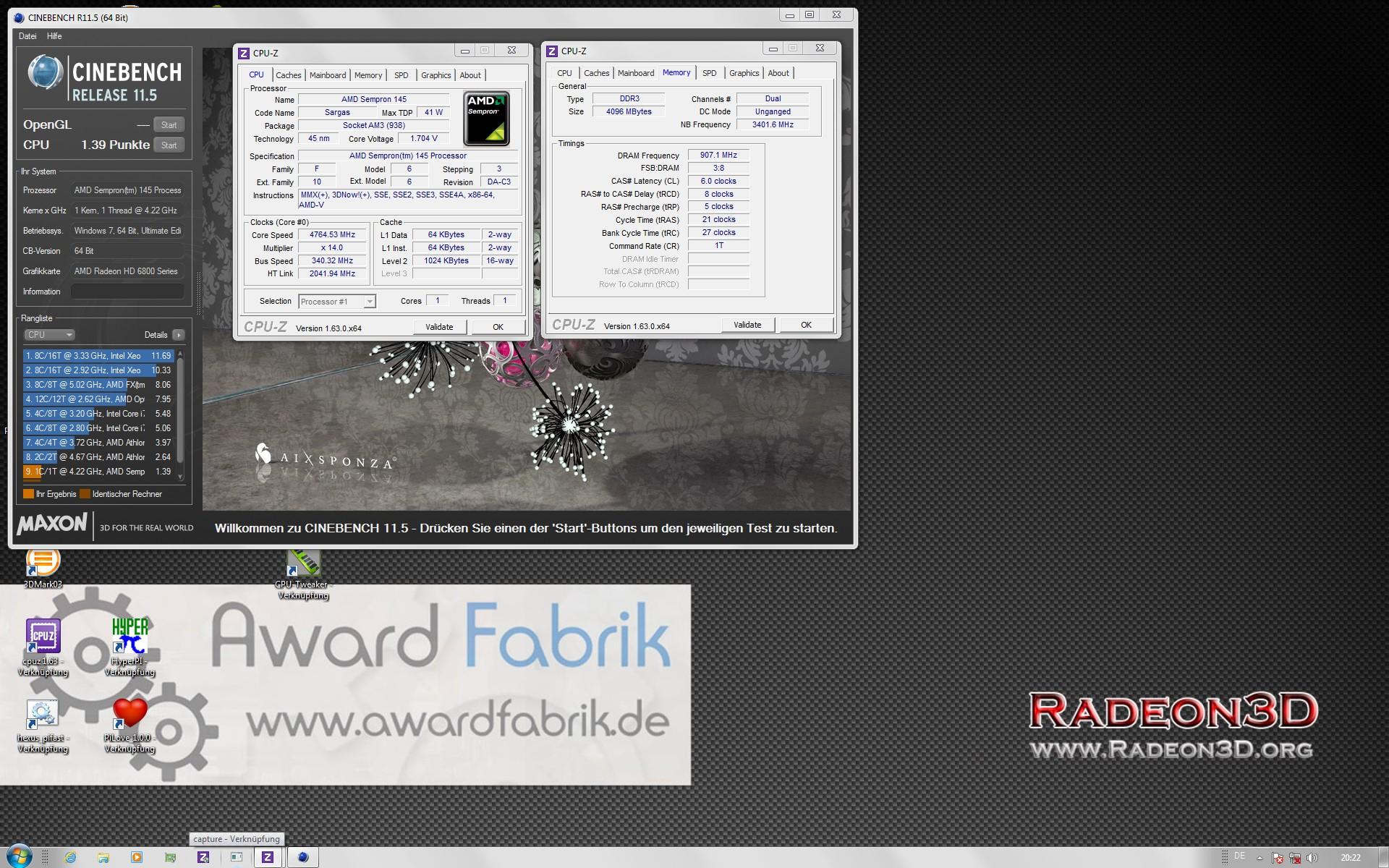Start the CPU benchmark
Screen dimensions: 1389x868
(x=169, y=145)
